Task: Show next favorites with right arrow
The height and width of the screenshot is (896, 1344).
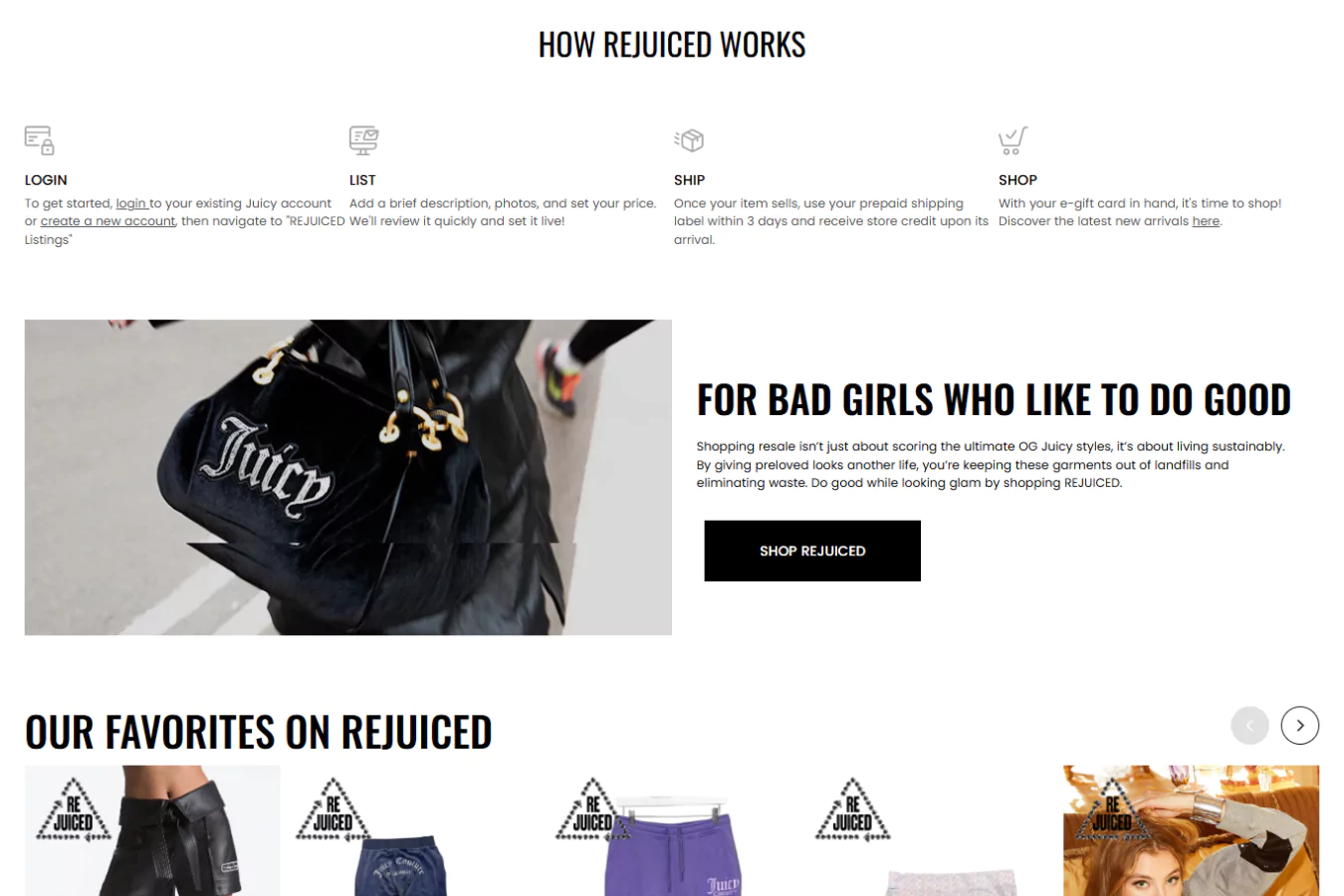Action: tap(1299, 725)
